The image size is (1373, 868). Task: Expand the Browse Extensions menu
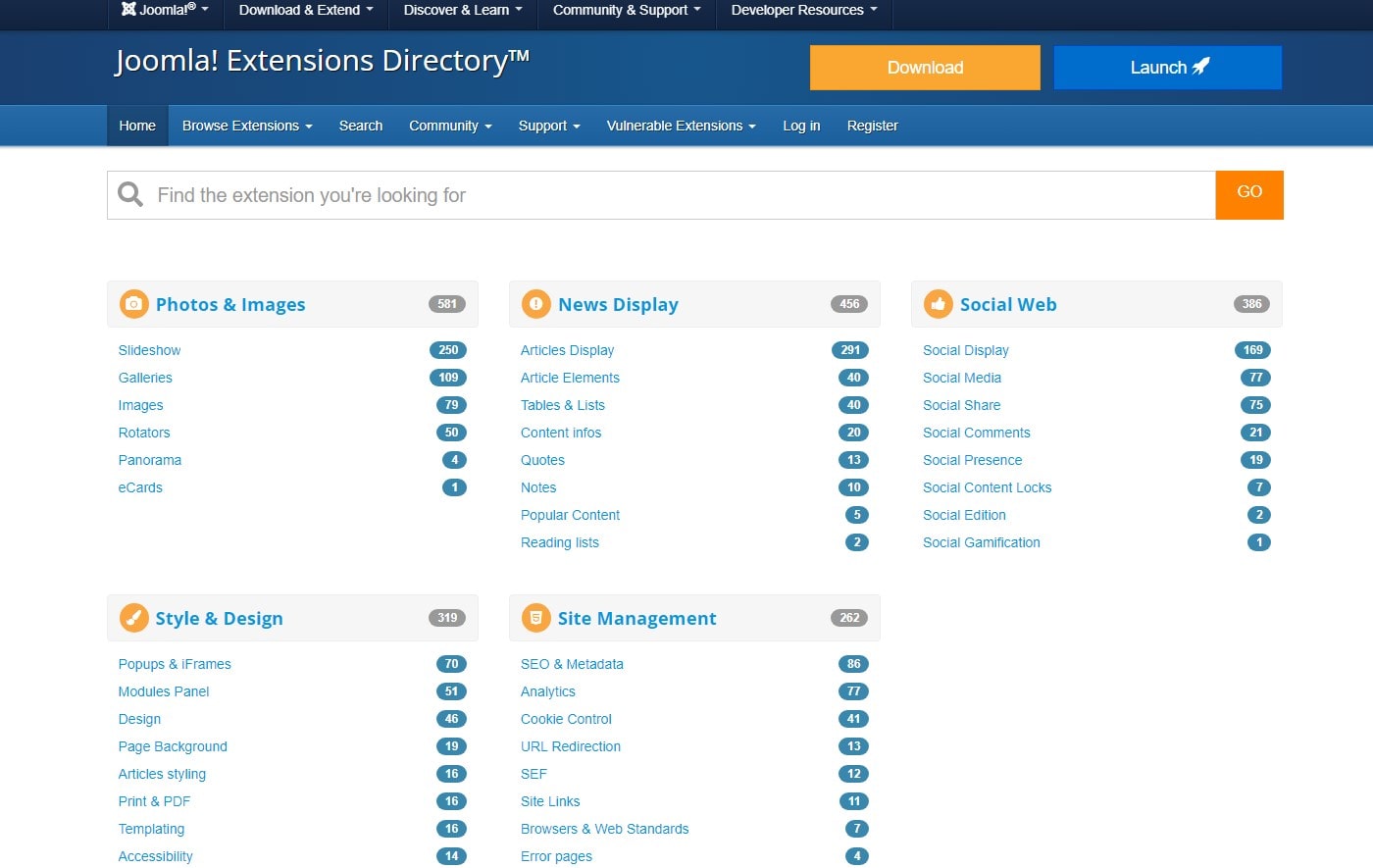coord(247,126)
